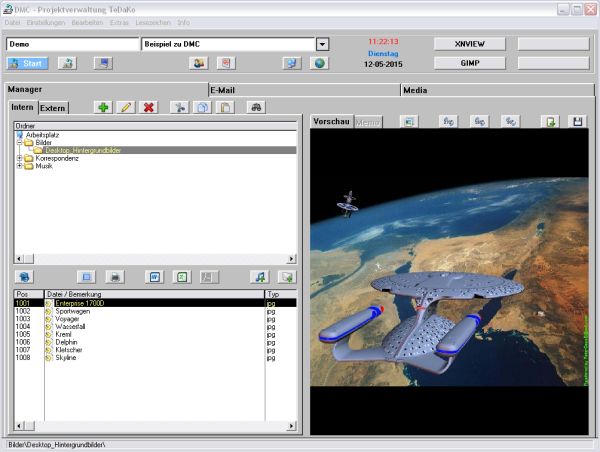Switch to the E-Mail tab

pyautogui.click(x=222, y=89)
